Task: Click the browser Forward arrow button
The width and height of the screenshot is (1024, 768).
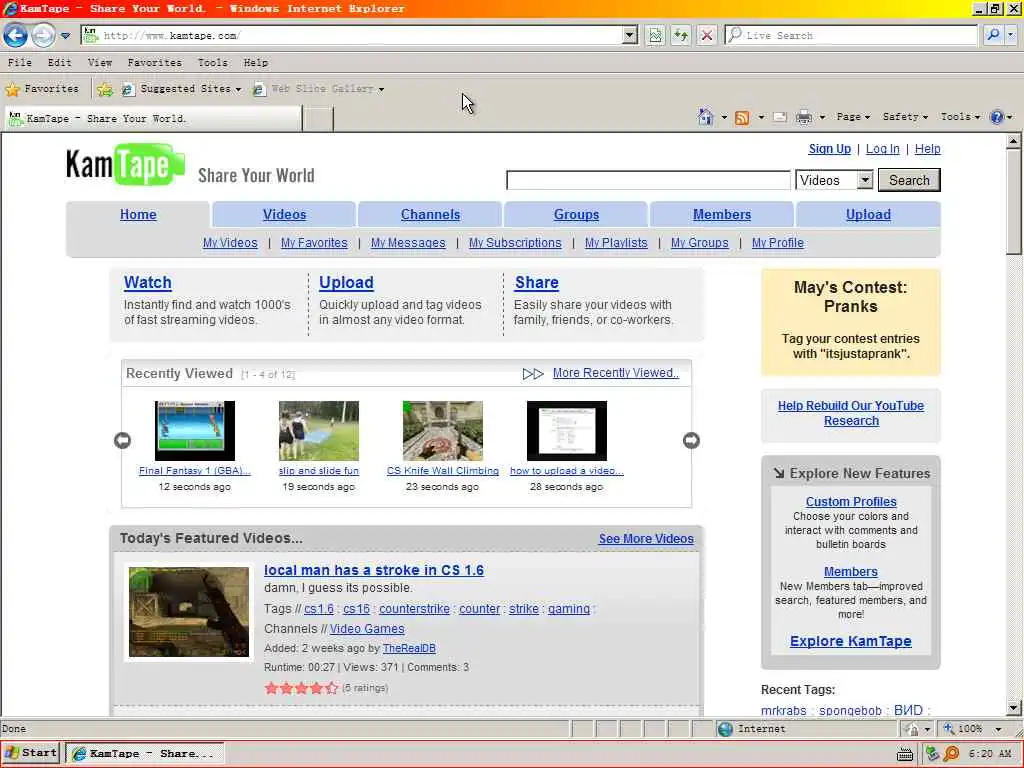Action: [43, 35]
